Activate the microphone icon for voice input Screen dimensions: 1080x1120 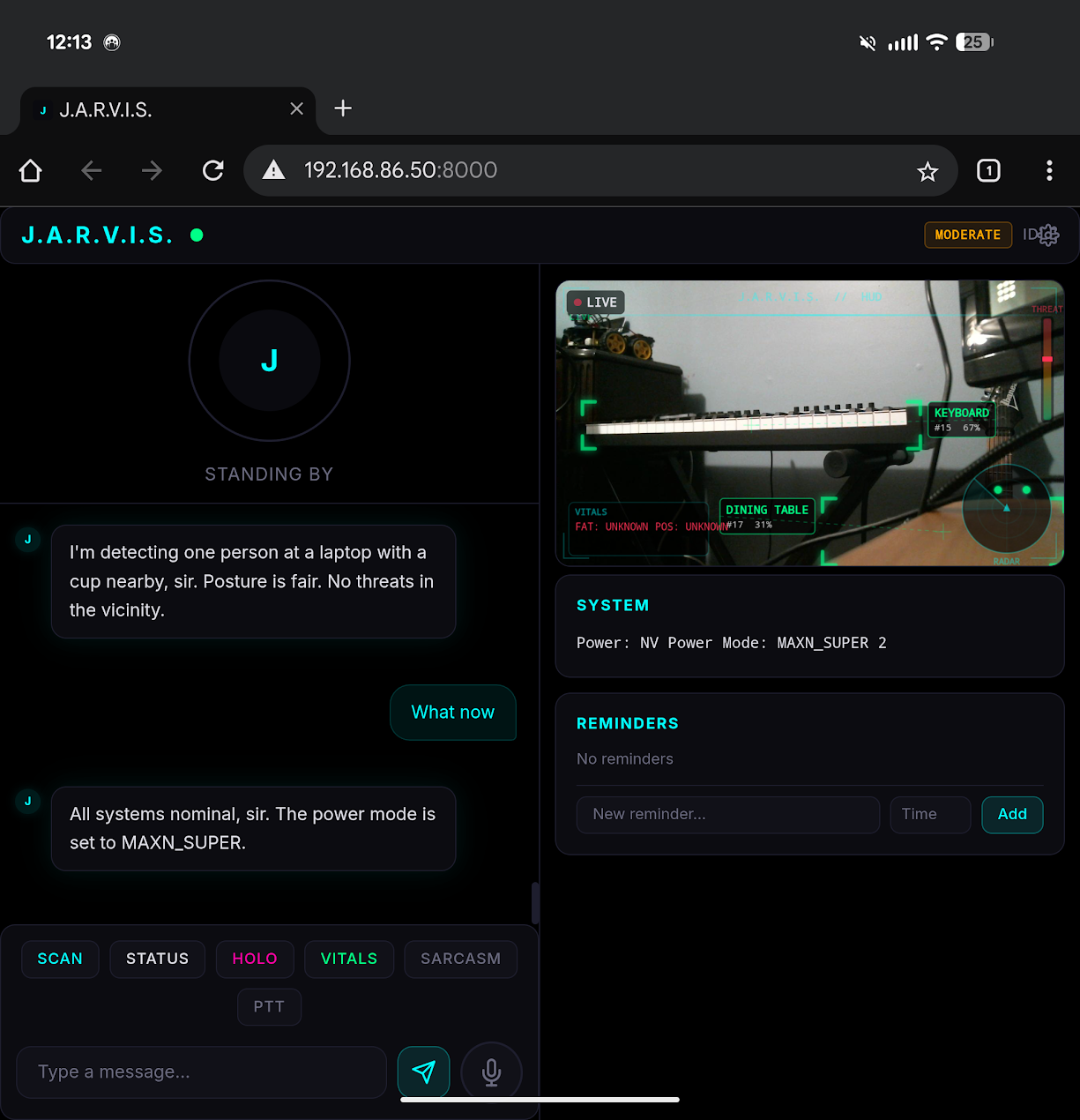click(x=491, y=1071)
